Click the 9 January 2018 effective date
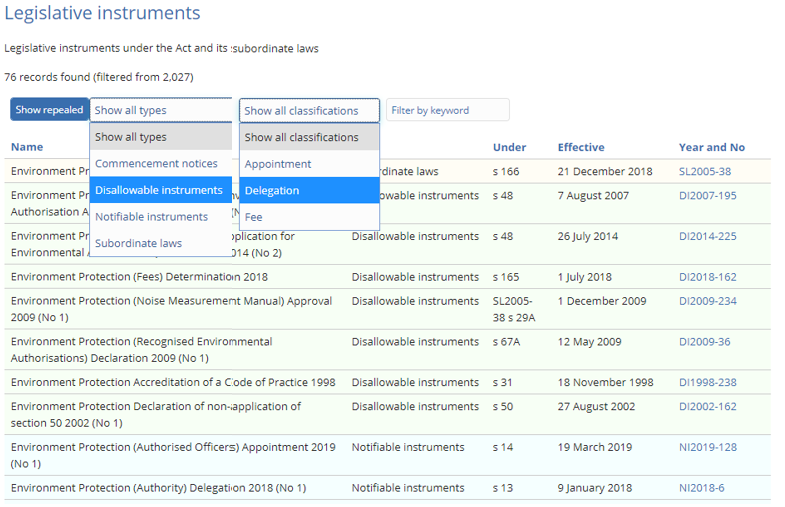Screen dimensions: 785x507 (x=595, y=488)
